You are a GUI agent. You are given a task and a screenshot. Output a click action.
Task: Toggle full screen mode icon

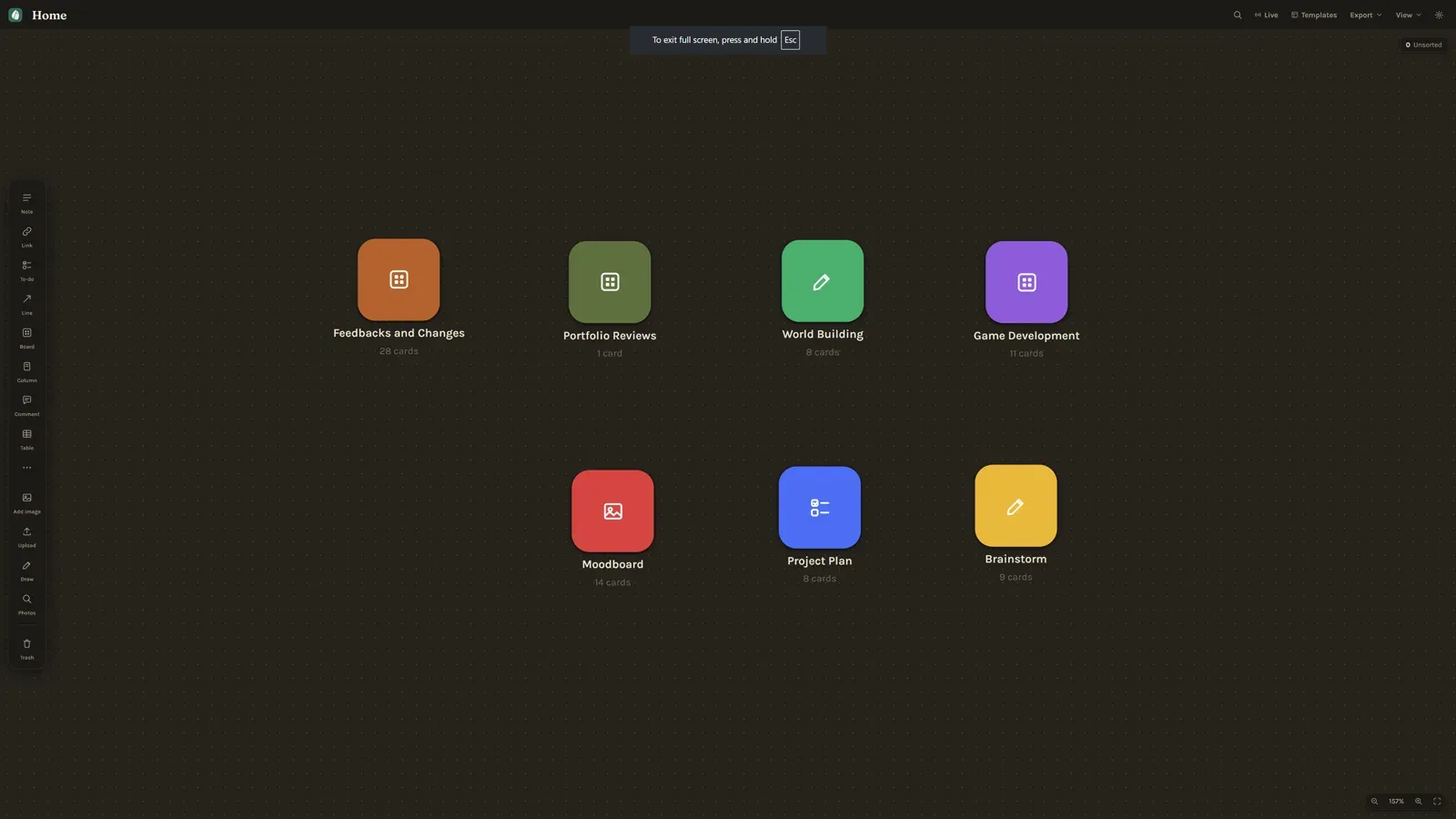[1437, 802]
